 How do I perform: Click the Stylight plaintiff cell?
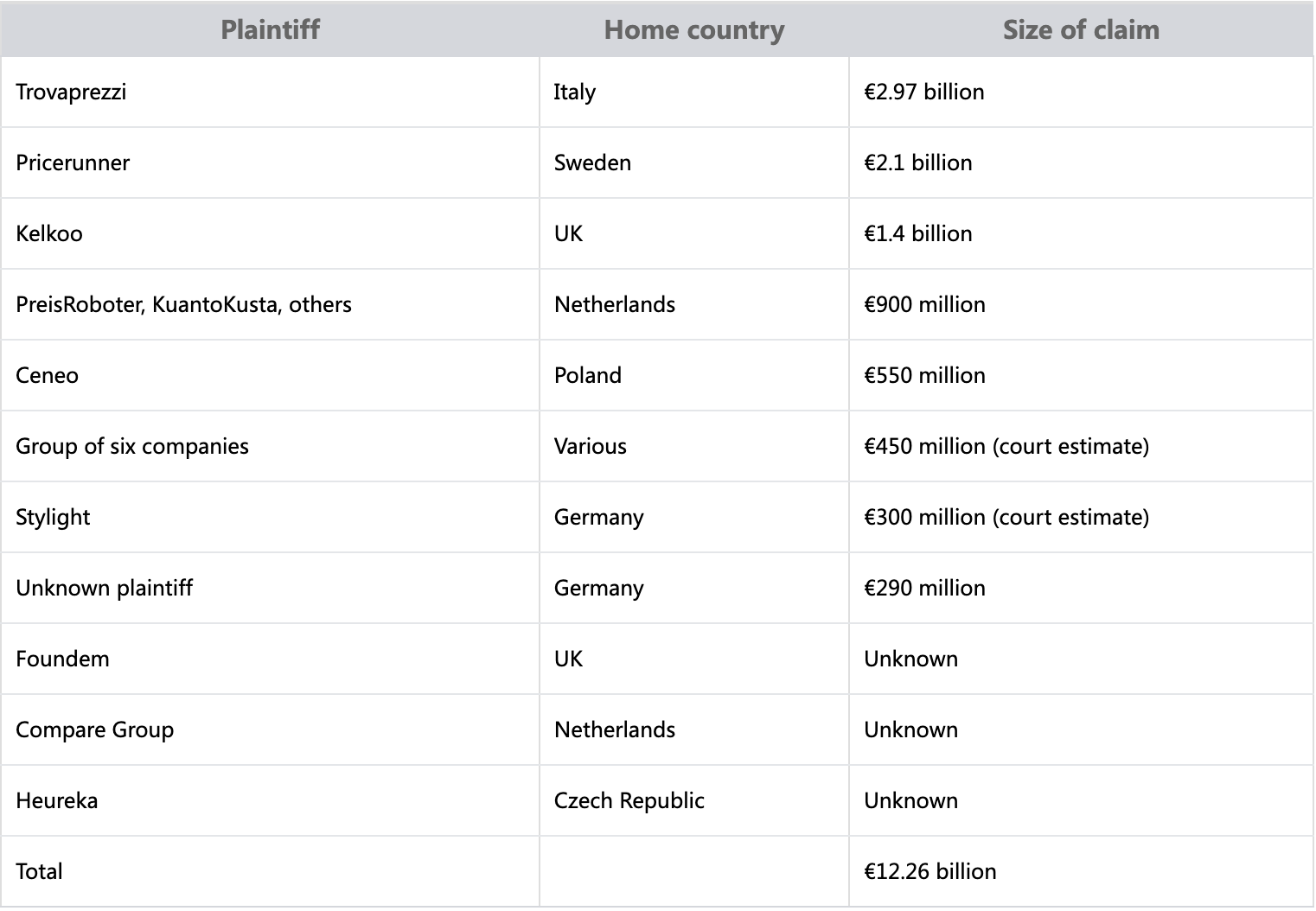tap(270, 518)
